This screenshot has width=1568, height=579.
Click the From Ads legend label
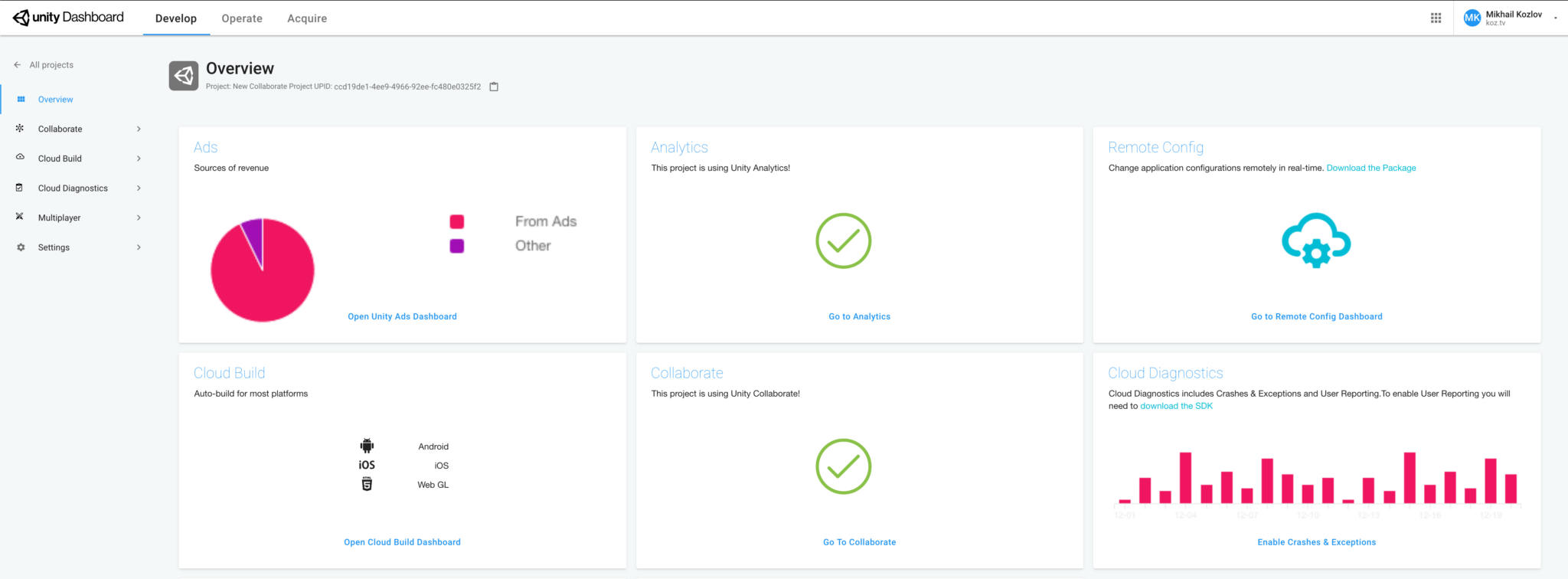click(x=546, y=221)
